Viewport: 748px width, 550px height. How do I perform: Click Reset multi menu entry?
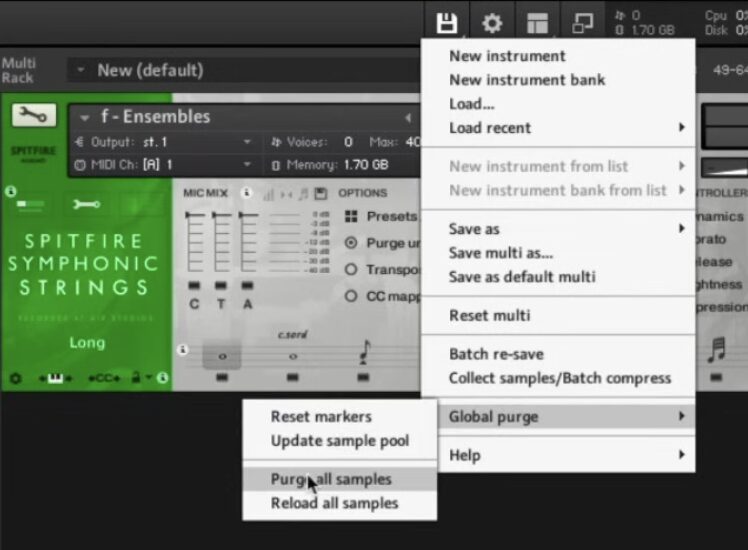point(489,315)
